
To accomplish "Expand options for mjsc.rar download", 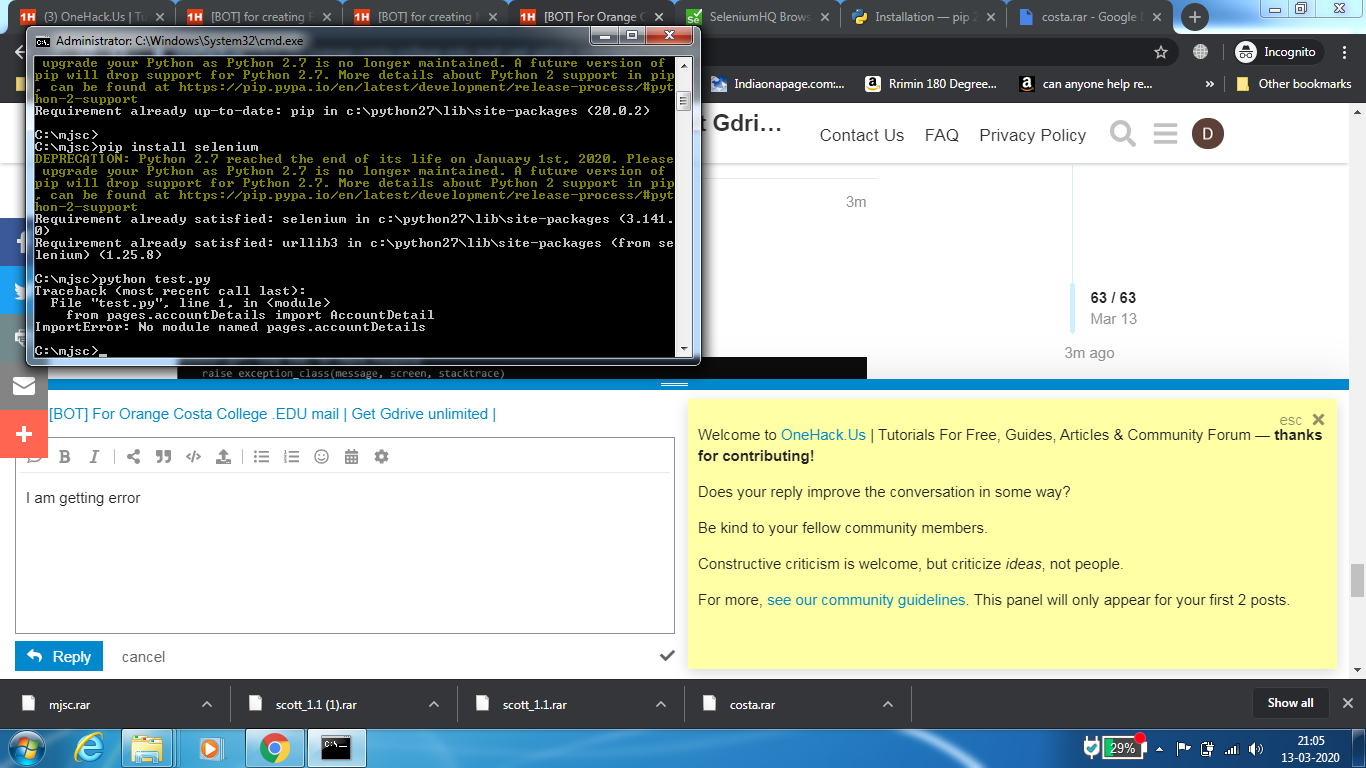I will pyautogui.click(x=207, y=704).
